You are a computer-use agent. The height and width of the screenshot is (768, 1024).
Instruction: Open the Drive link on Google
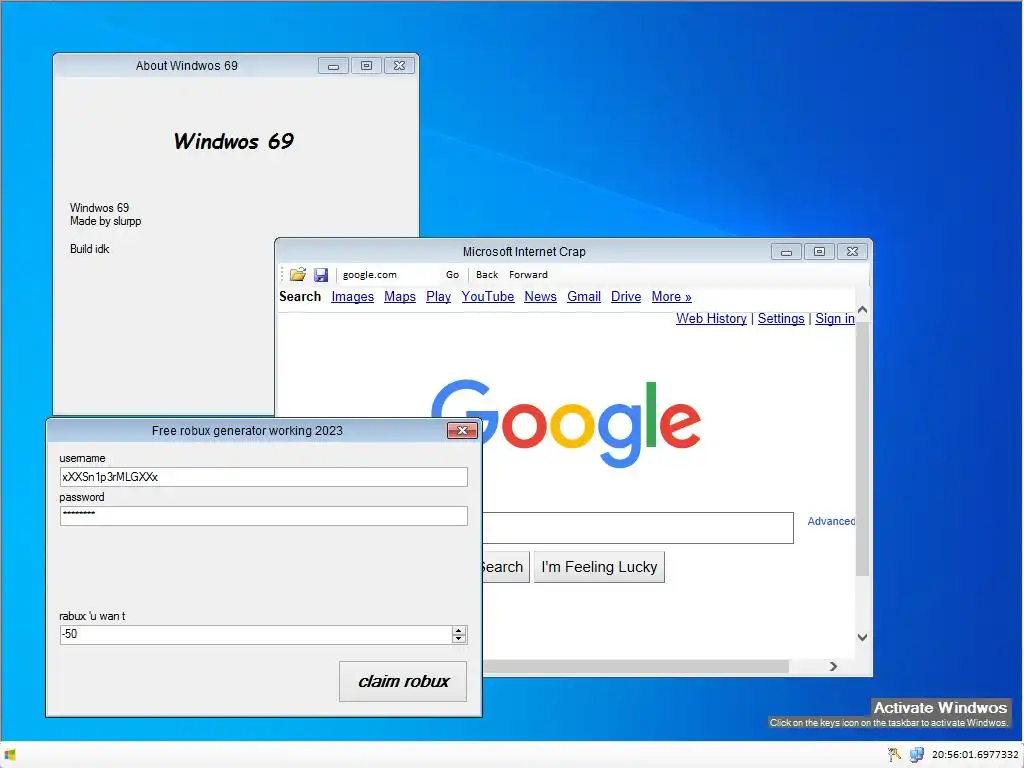click(626, 296)
